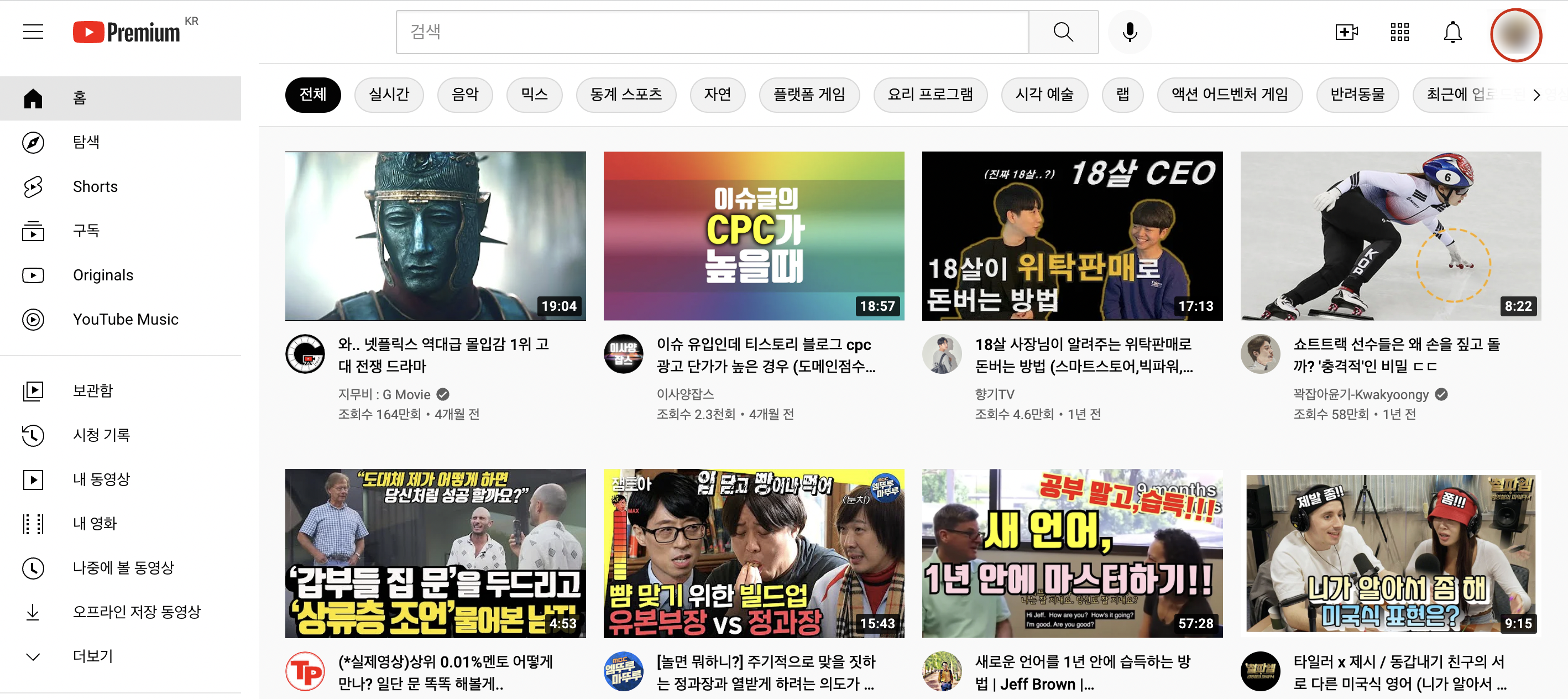Select the 동계 스포츠 filter chip
Viewport: 1568px width, 699px height.
(626, 95)
